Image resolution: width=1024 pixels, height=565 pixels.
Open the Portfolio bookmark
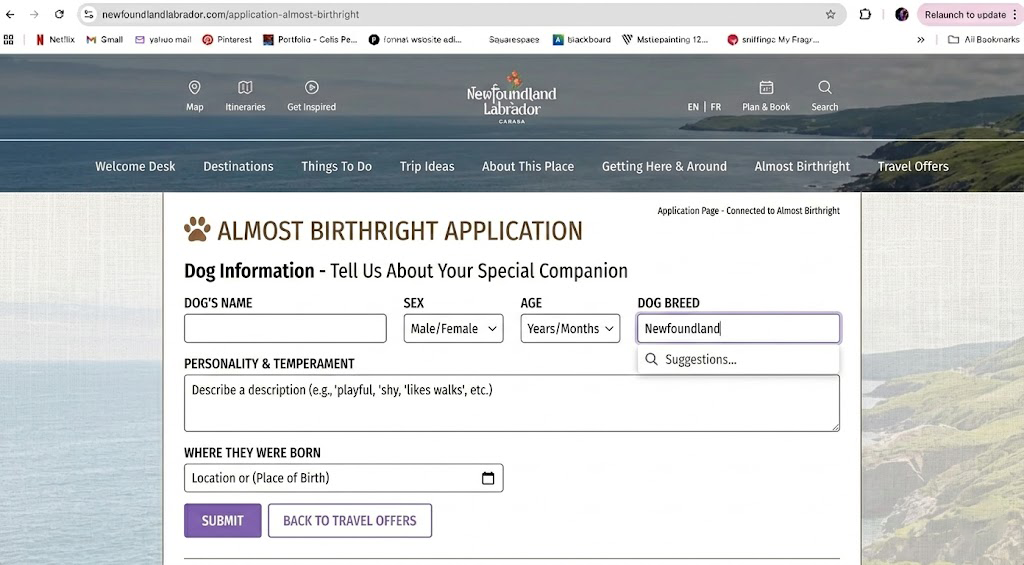point(310,40)
